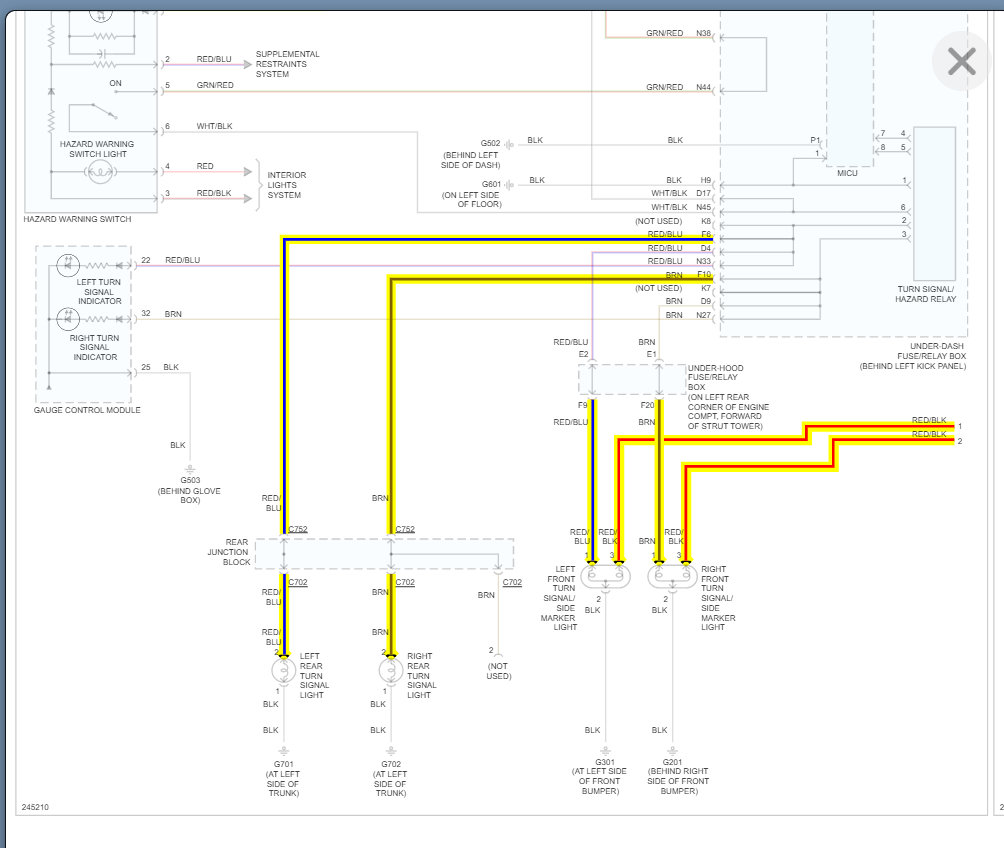The width and height of the screenshot is (1004, 848).
Task: Select the G601 ground label
Action: tap(491, 184)
